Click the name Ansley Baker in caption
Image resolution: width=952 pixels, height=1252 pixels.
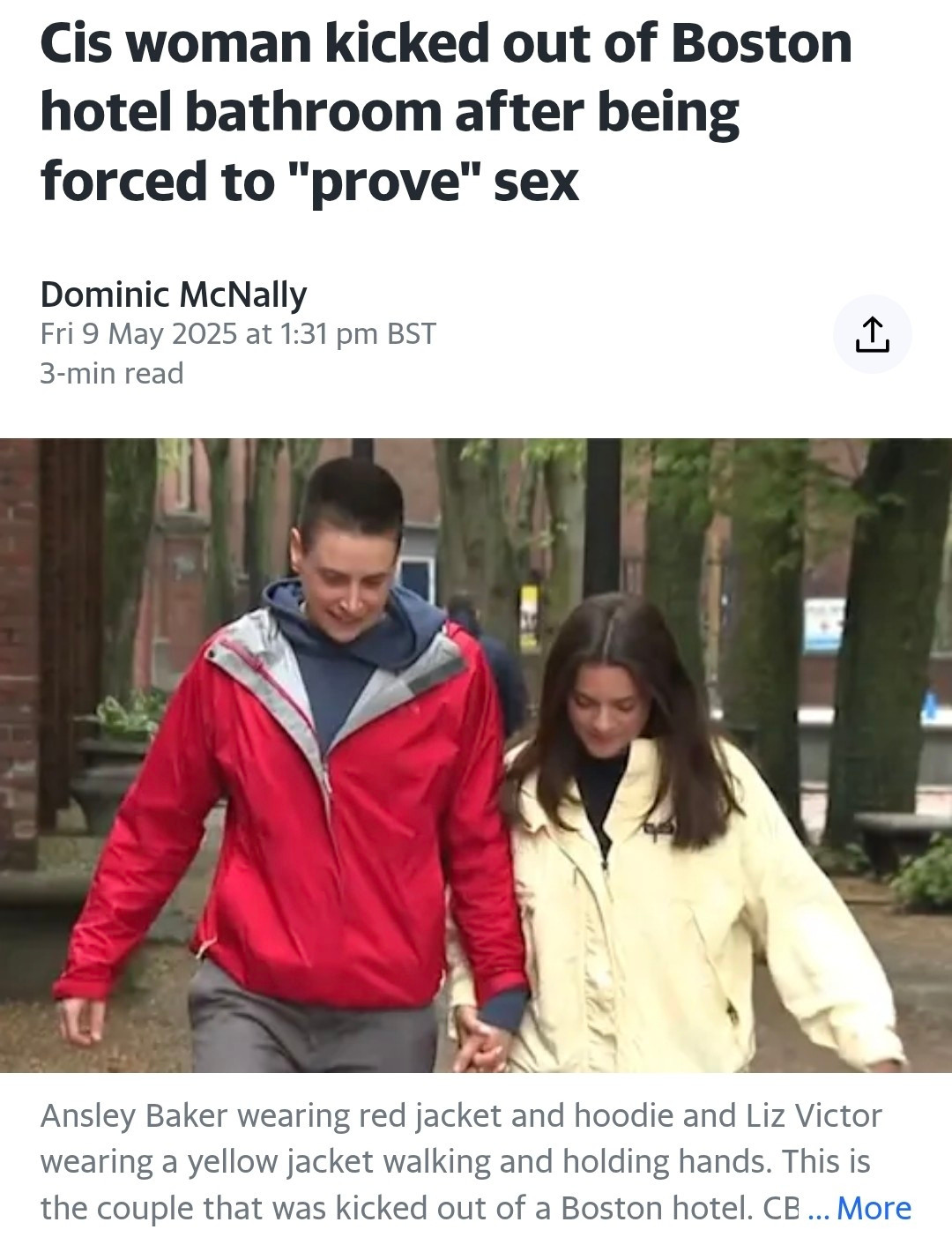pos(135,1115)
